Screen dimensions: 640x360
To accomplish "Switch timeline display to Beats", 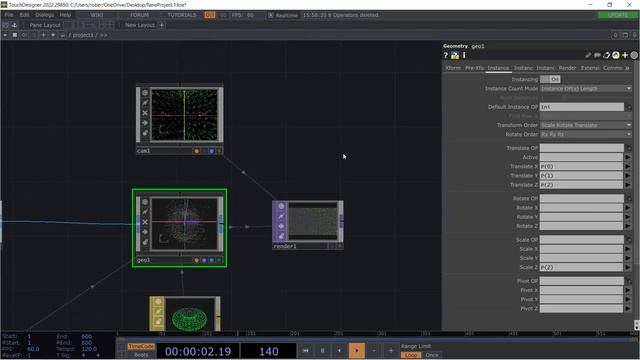I will tap(141, 355).
